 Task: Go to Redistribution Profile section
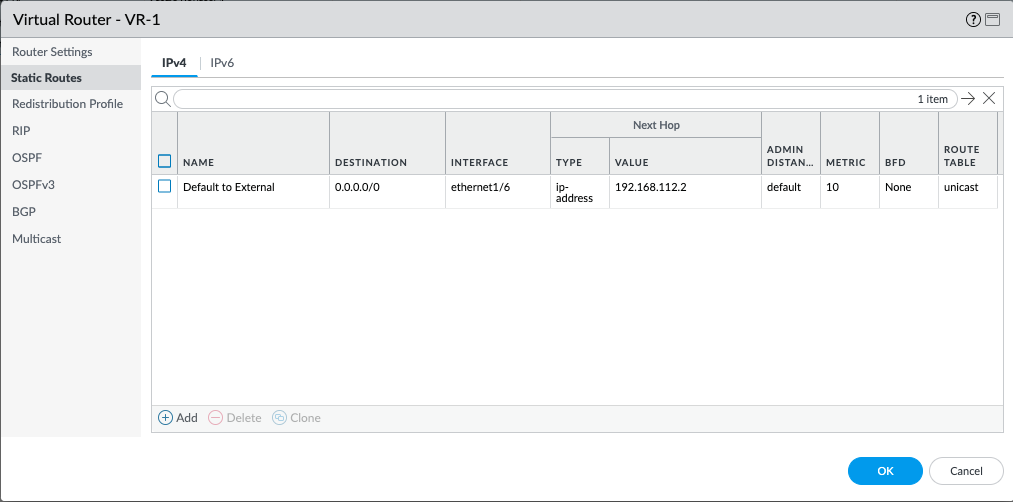[x=67, y=104]
